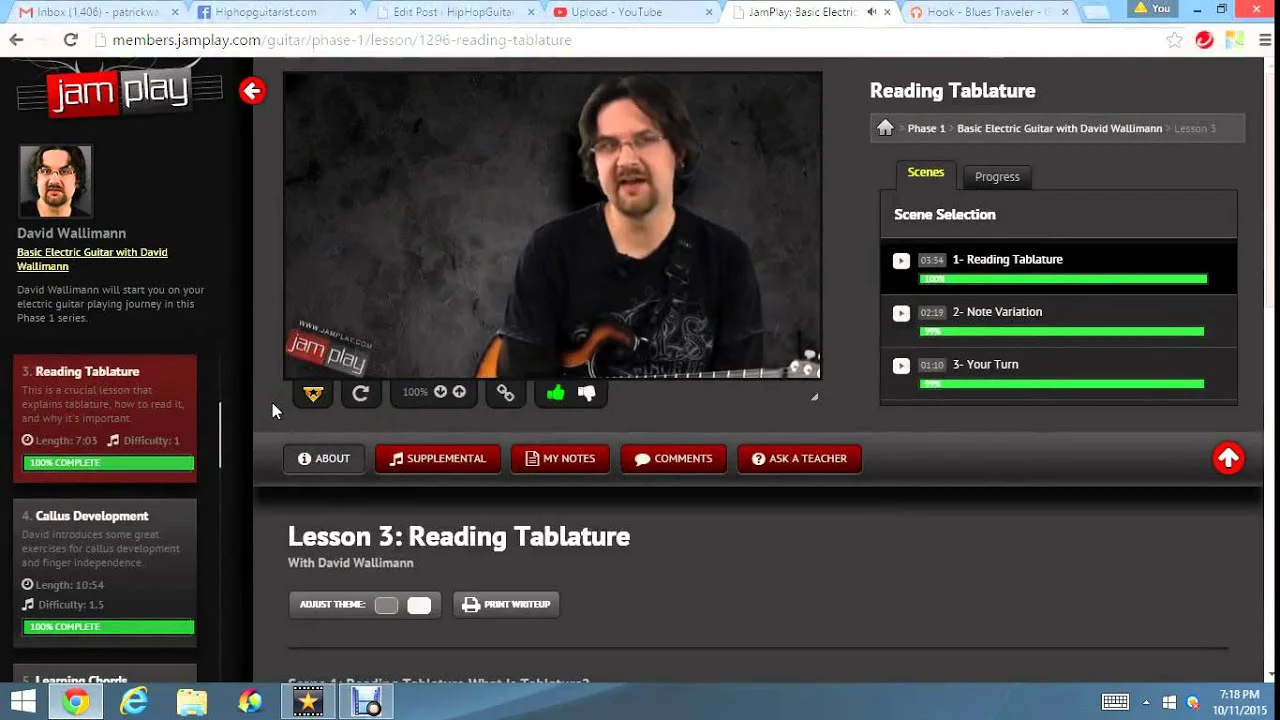The width and height of the screenshot is (1280, 720).
Task: Decrease video size with the down arrow
Action: coord(440,392)
